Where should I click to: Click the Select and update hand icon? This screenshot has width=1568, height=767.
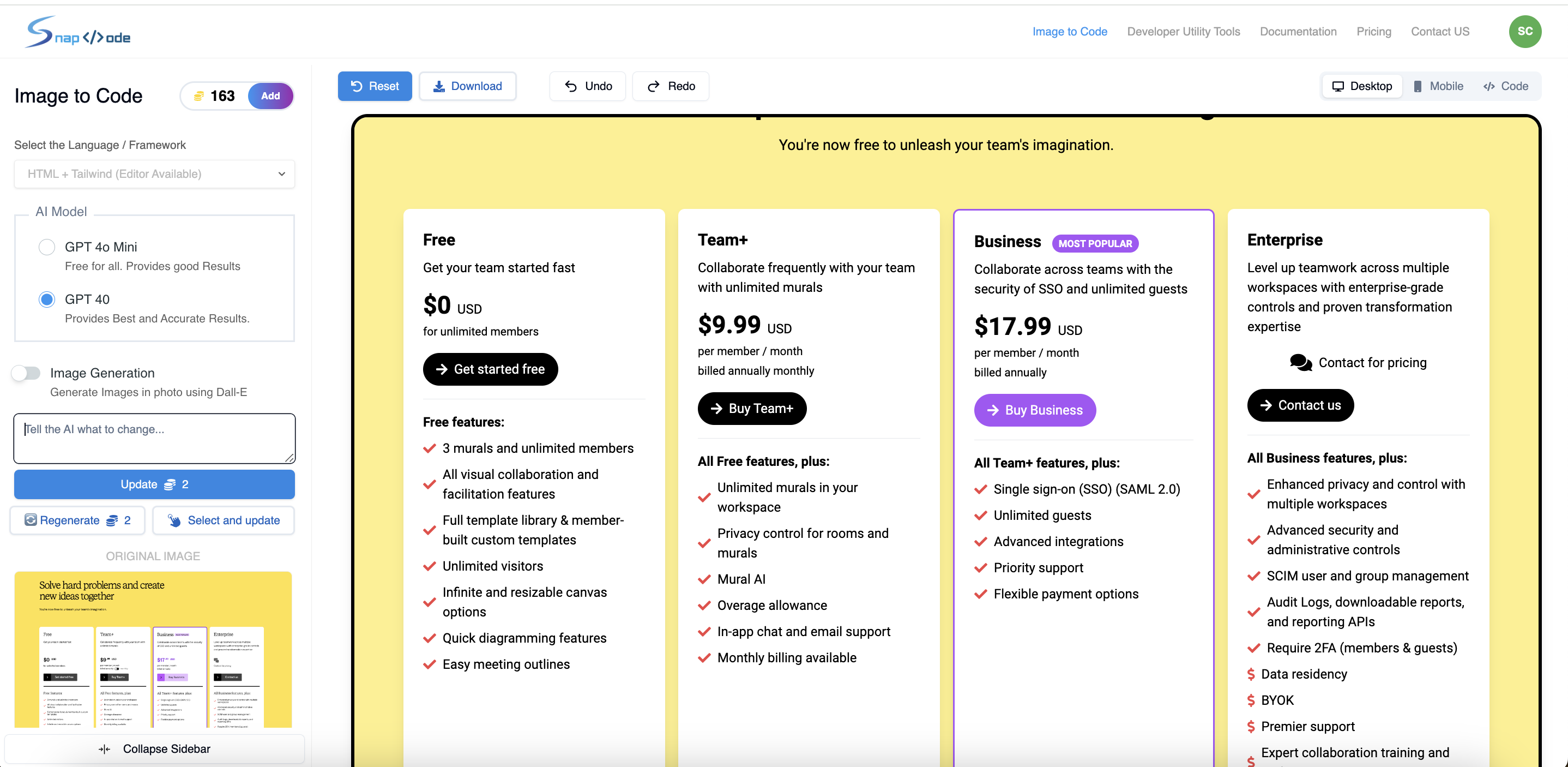point(174,520)
